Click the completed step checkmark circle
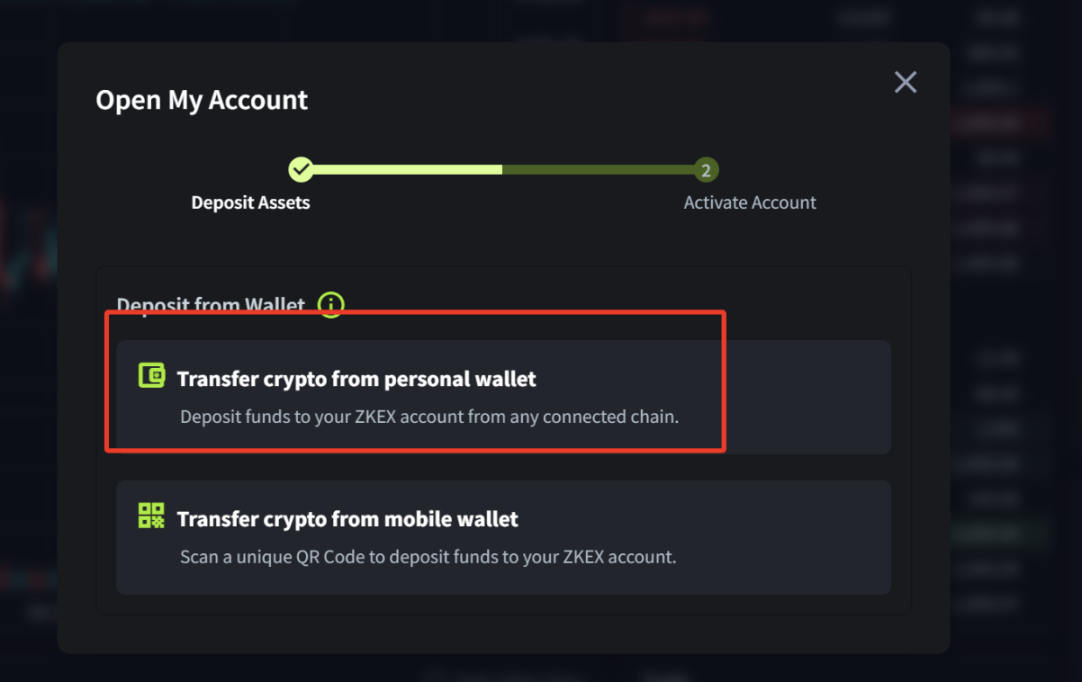This screenshot has height=682, width=1082. [301, 170]
